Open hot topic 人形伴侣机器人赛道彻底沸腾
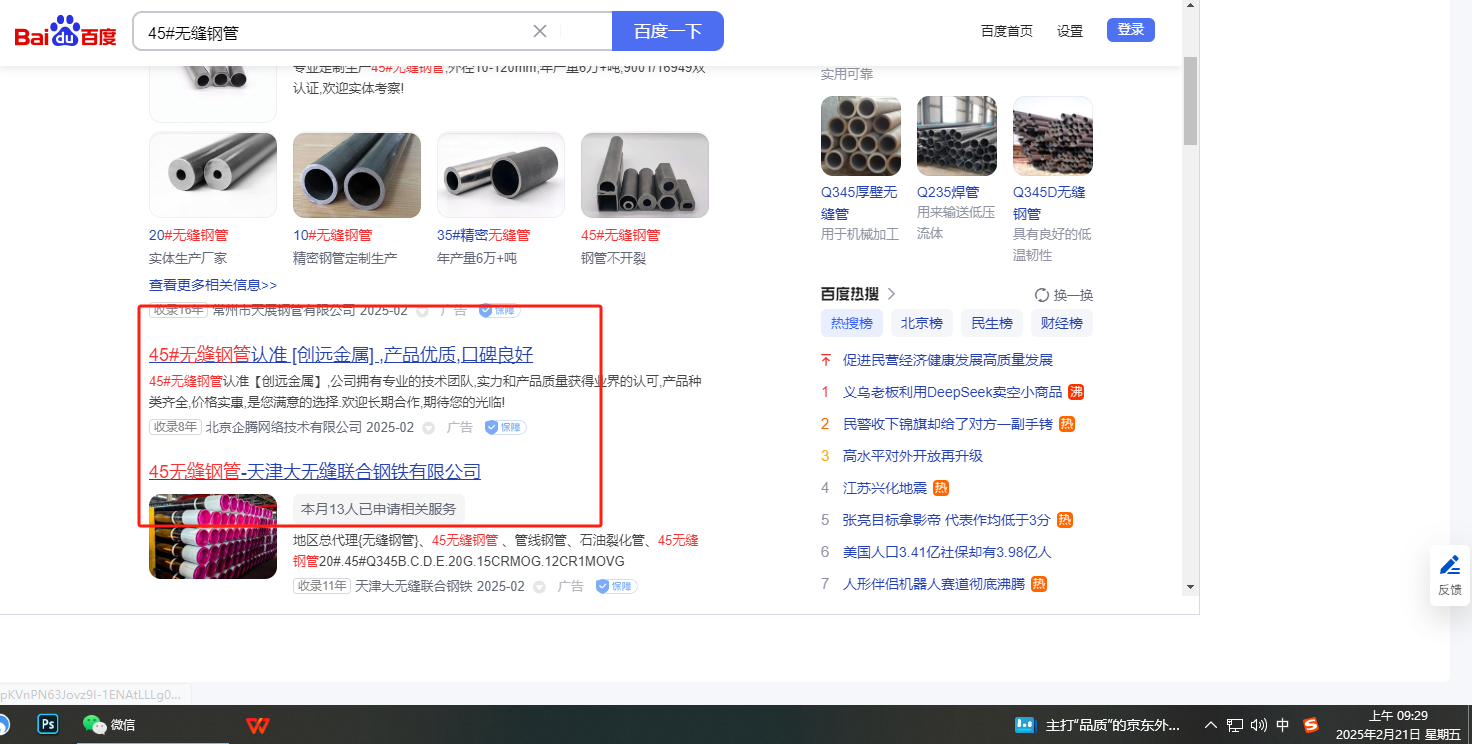This screenshot has width=1472, height=744. (x=934, y=584)
